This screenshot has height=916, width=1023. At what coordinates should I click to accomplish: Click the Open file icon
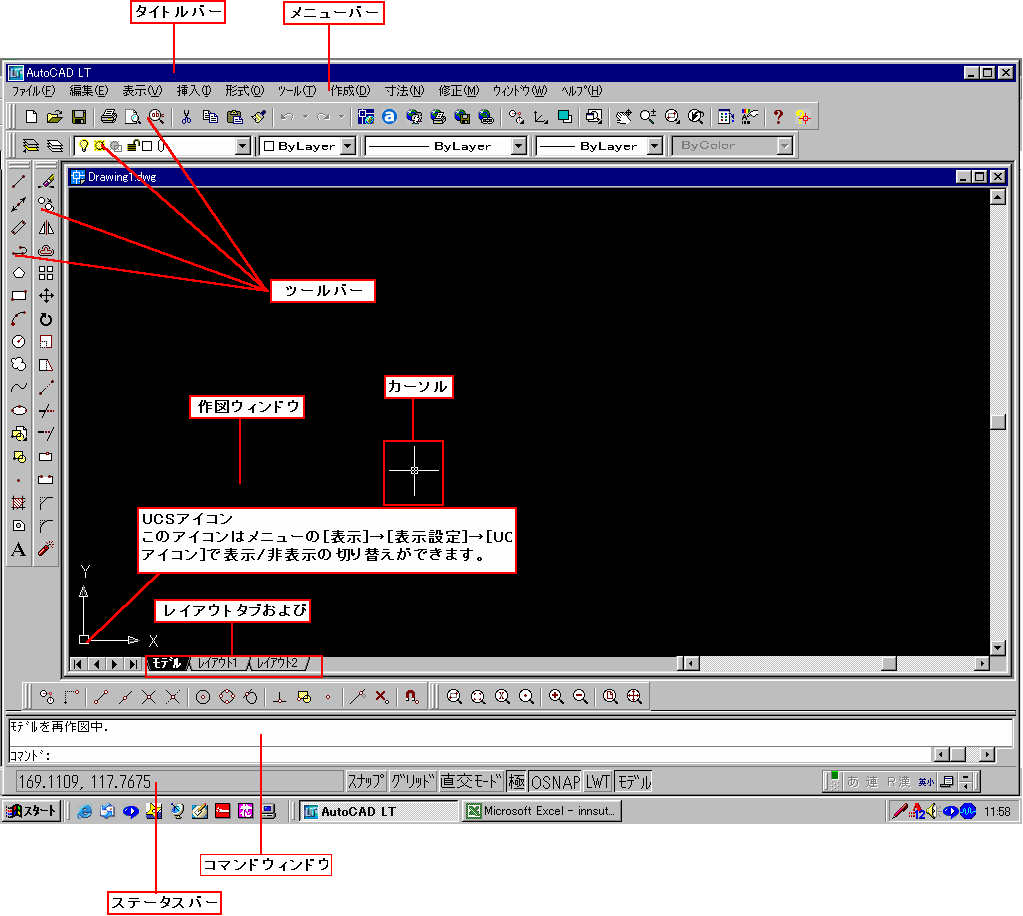pyautogui.click(x=55, y=117)
